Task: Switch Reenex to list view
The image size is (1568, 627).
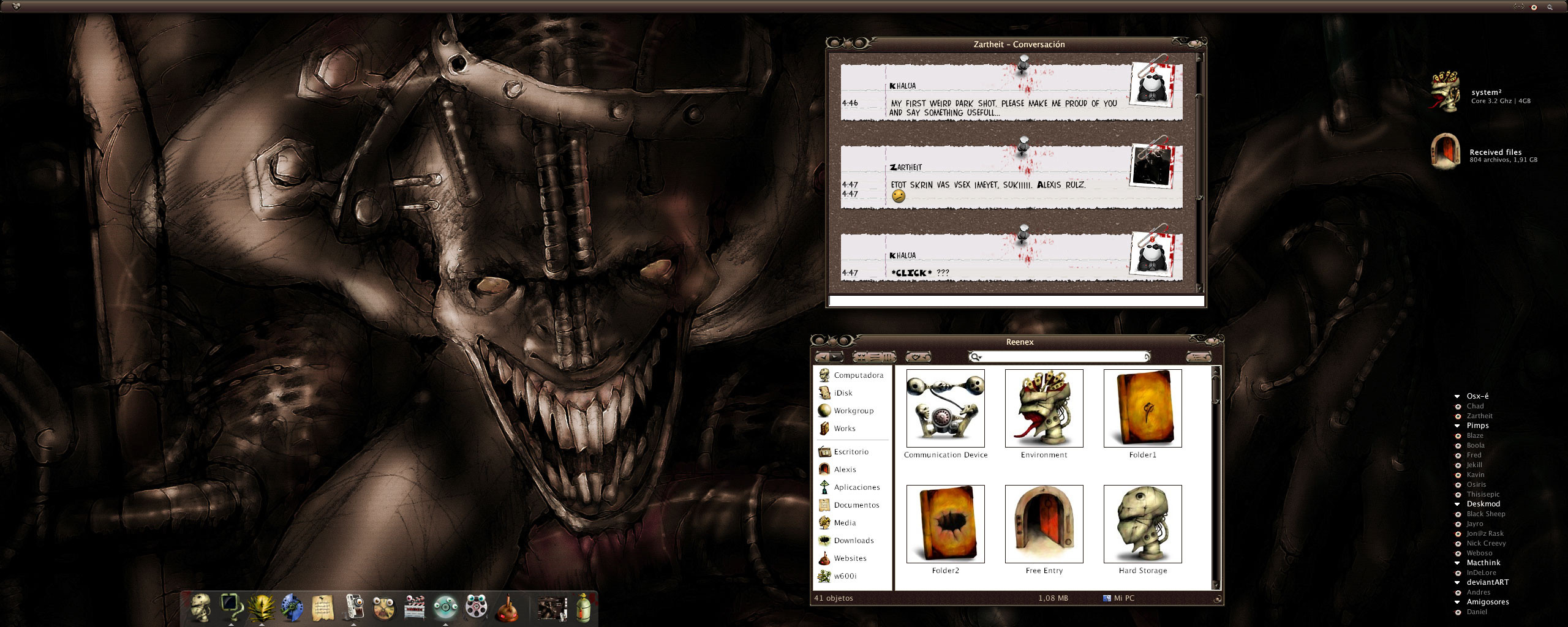Action: 875,357
